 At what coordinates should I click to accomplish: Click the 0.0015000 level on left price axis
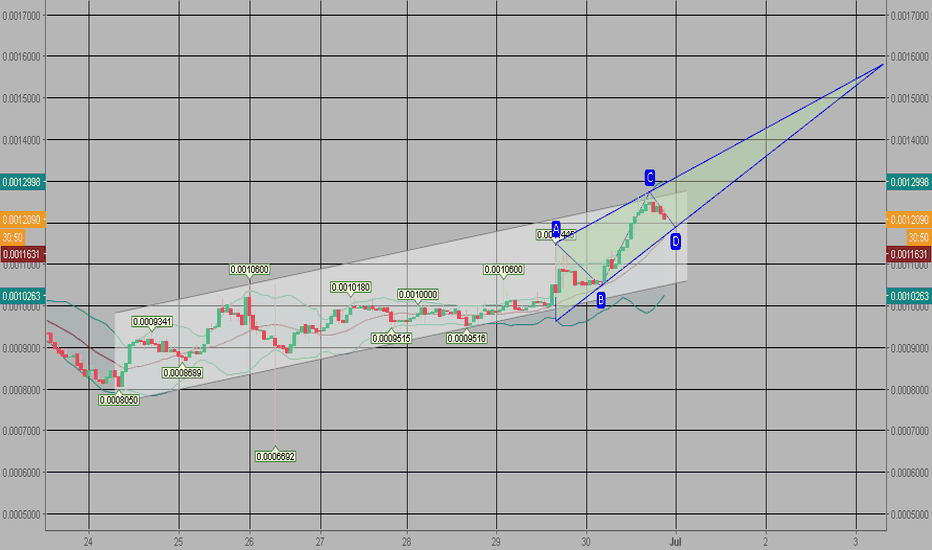[x=21, y=98]
